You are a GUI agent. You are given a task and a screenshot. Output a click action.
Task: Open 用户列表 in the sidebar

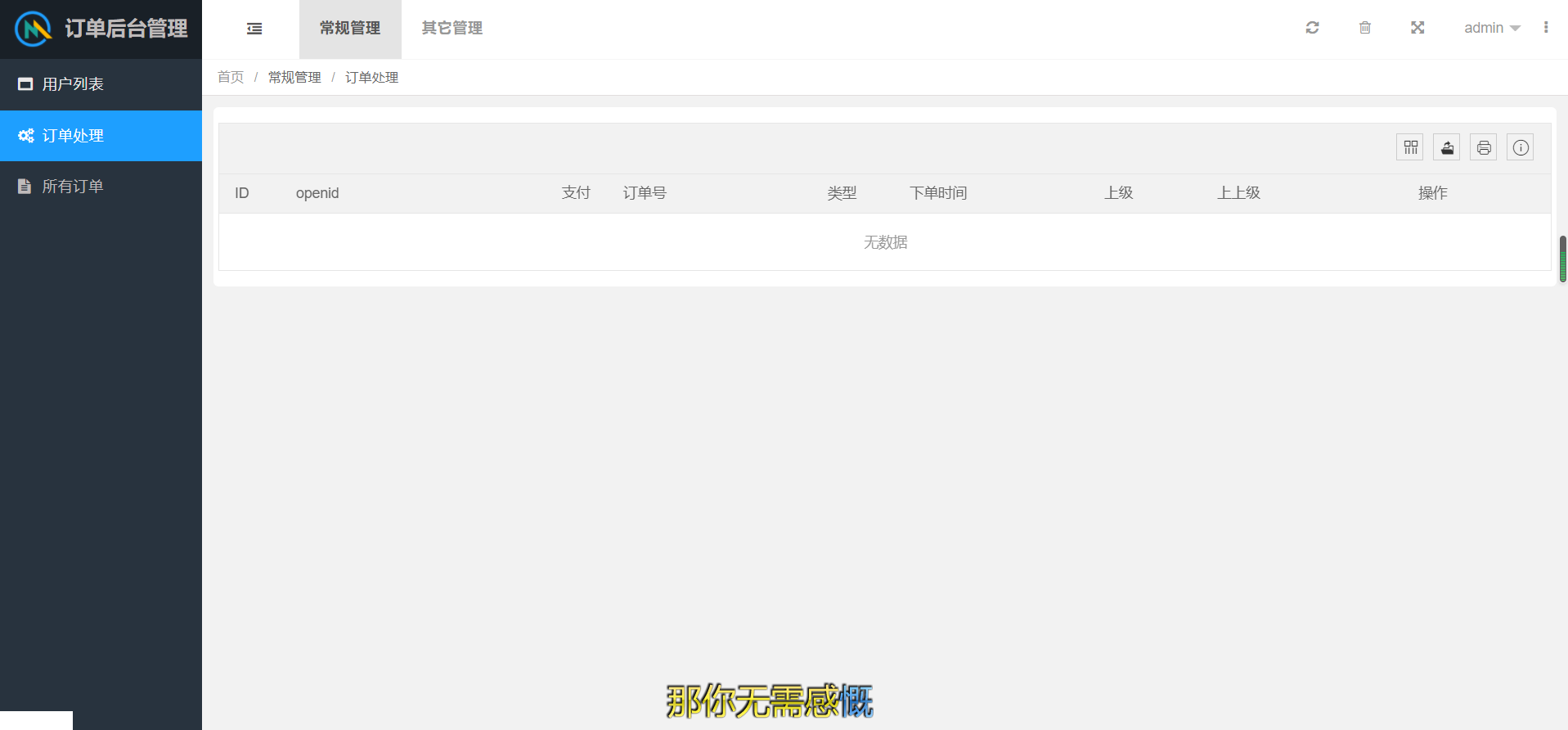point(73,84)
